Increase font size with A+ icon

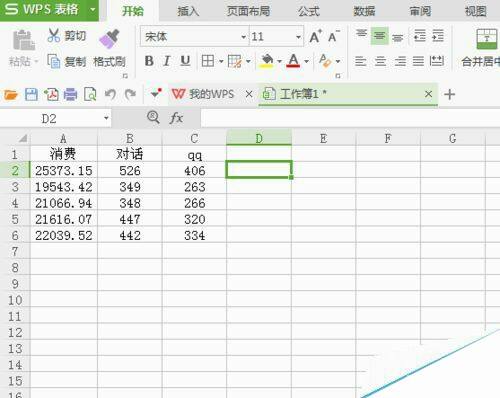coord(315,36)
